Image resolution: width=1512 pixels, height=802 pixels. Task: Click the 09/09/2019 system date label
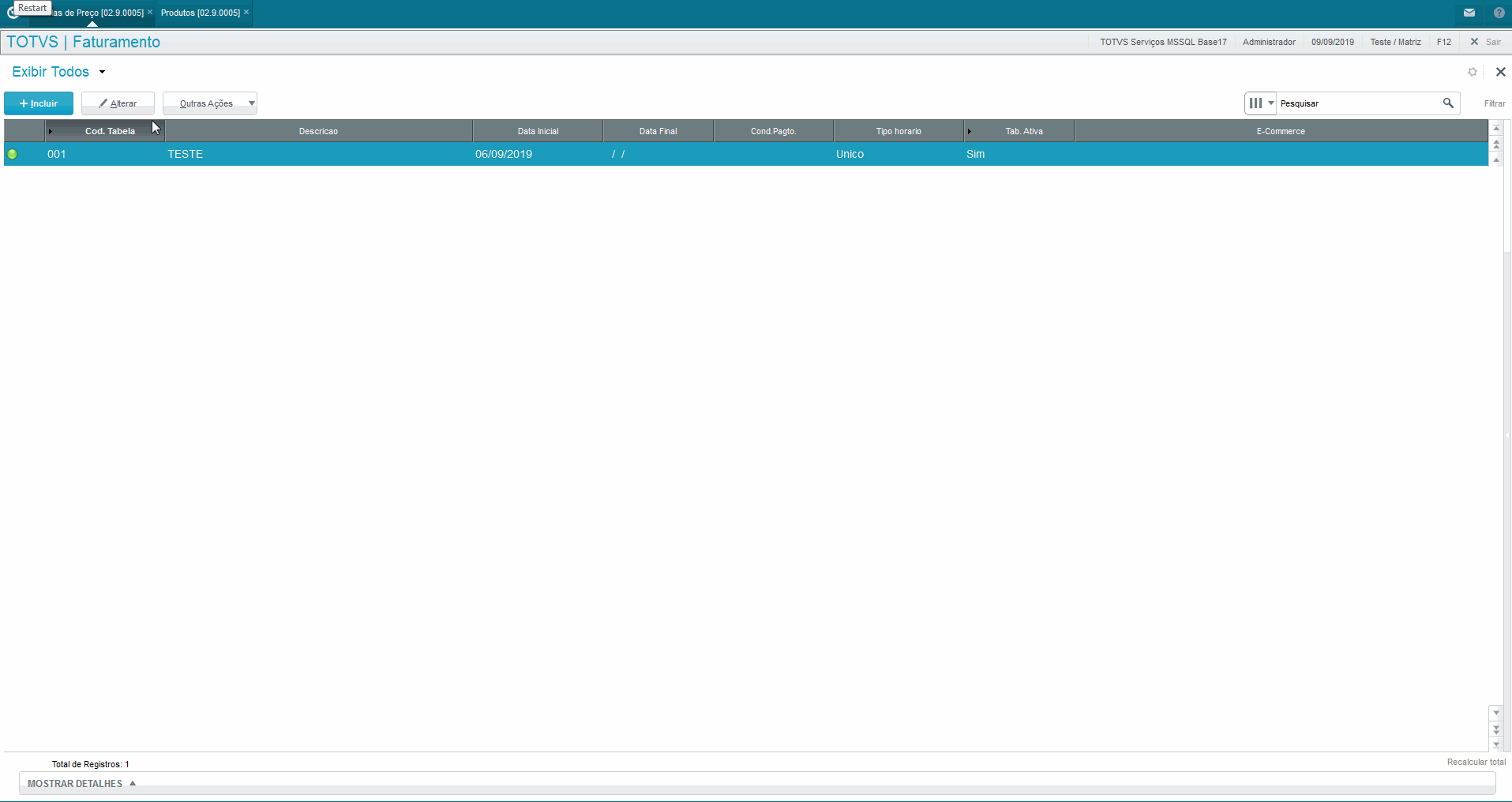click(x=1333, y=42)
